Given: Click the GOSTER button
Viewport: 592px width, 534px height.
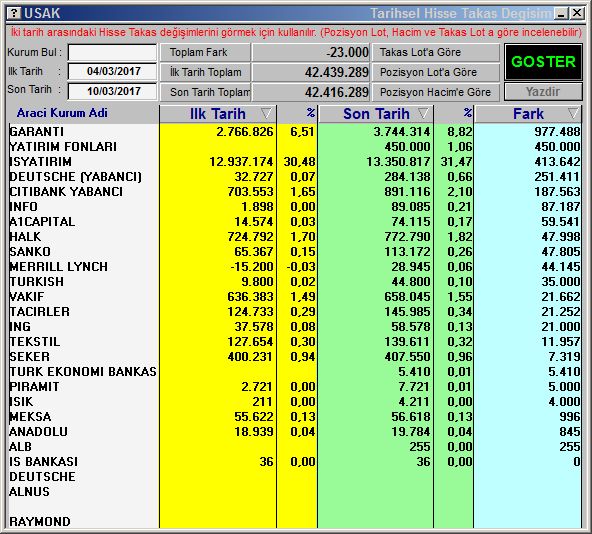Looking at the screenshot, I should click(x=543, y=62).
